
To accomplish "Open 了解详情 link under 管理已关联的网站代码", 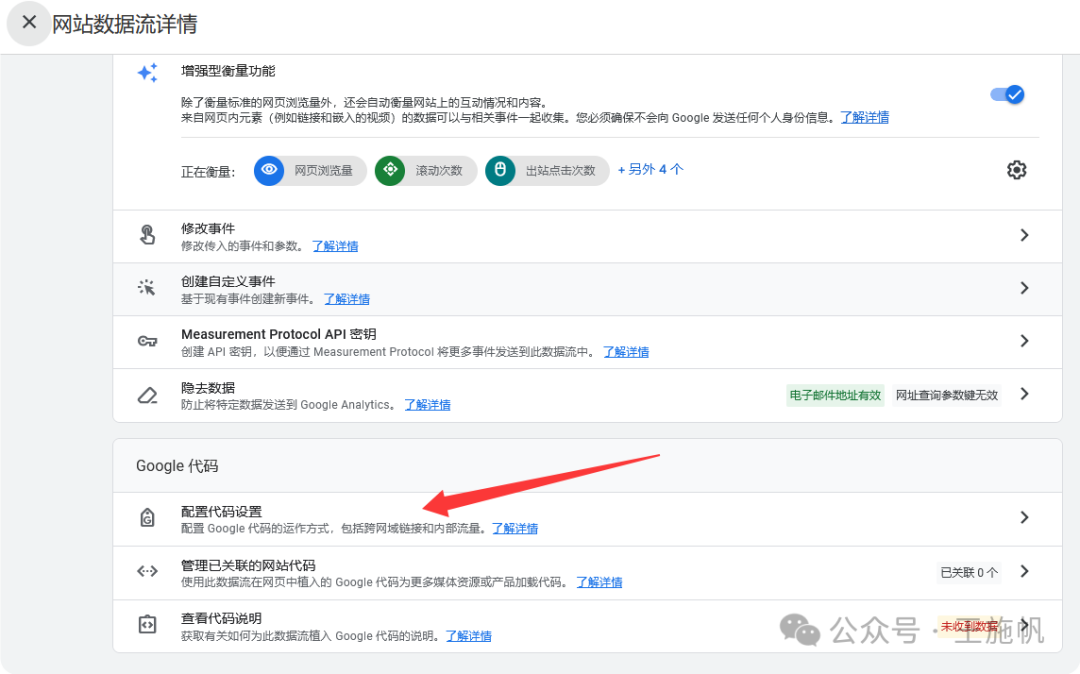I will 599,582.
